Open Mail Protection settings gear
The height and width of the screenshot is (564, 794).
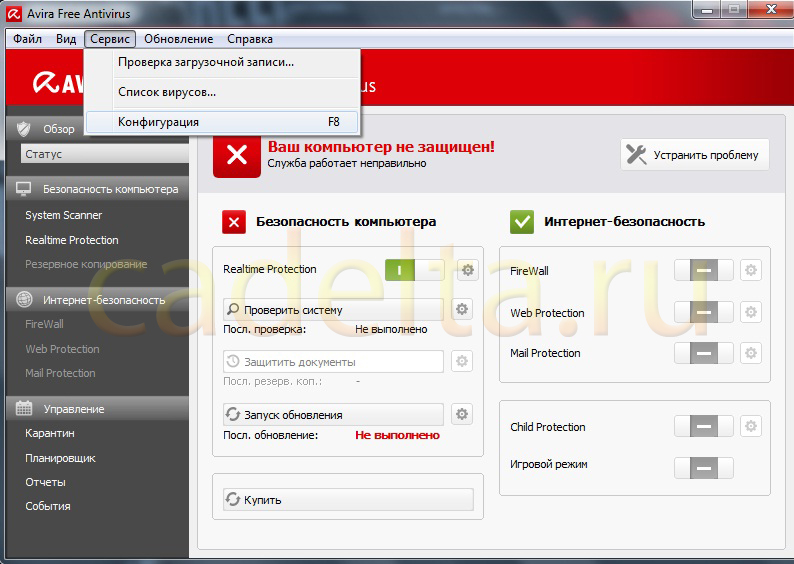[x=750, y=353]
